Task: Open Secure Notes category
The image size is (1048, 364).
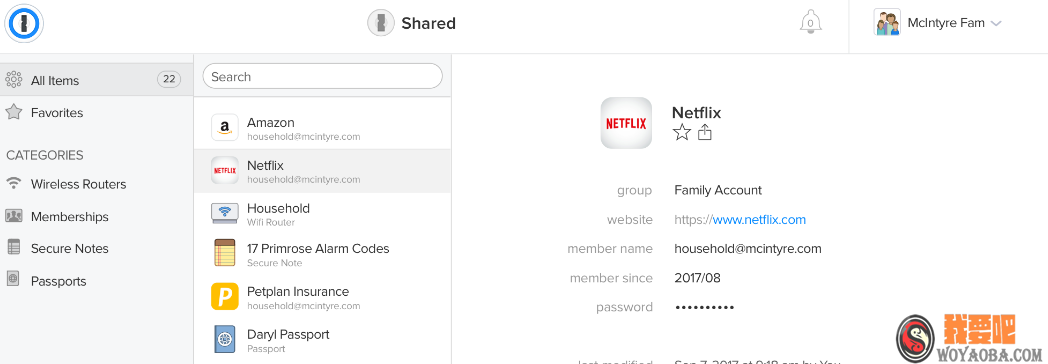Action: [x=70, y=248]
